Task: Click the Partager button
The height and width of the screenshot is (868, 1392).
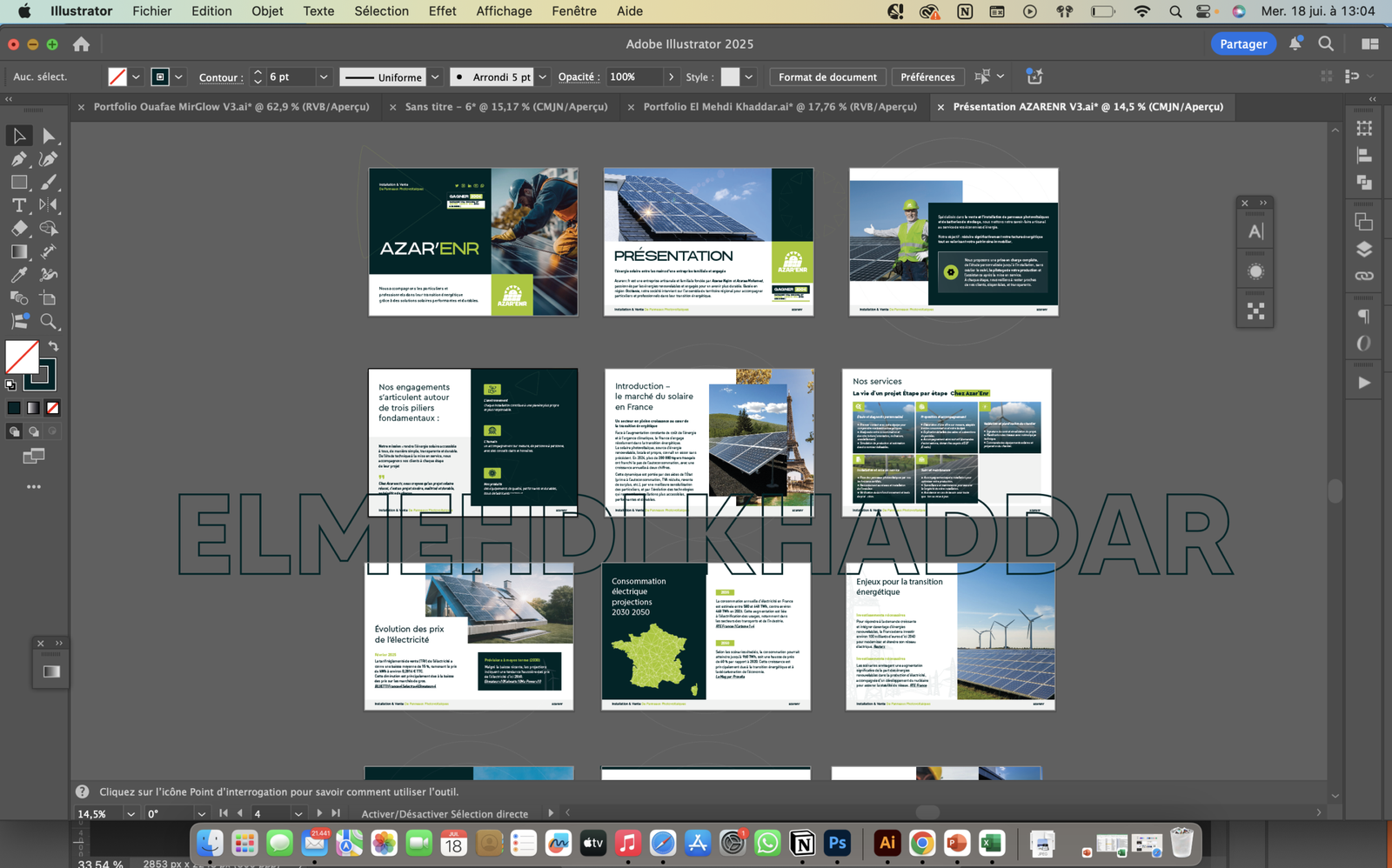Action: [1242, 44]
